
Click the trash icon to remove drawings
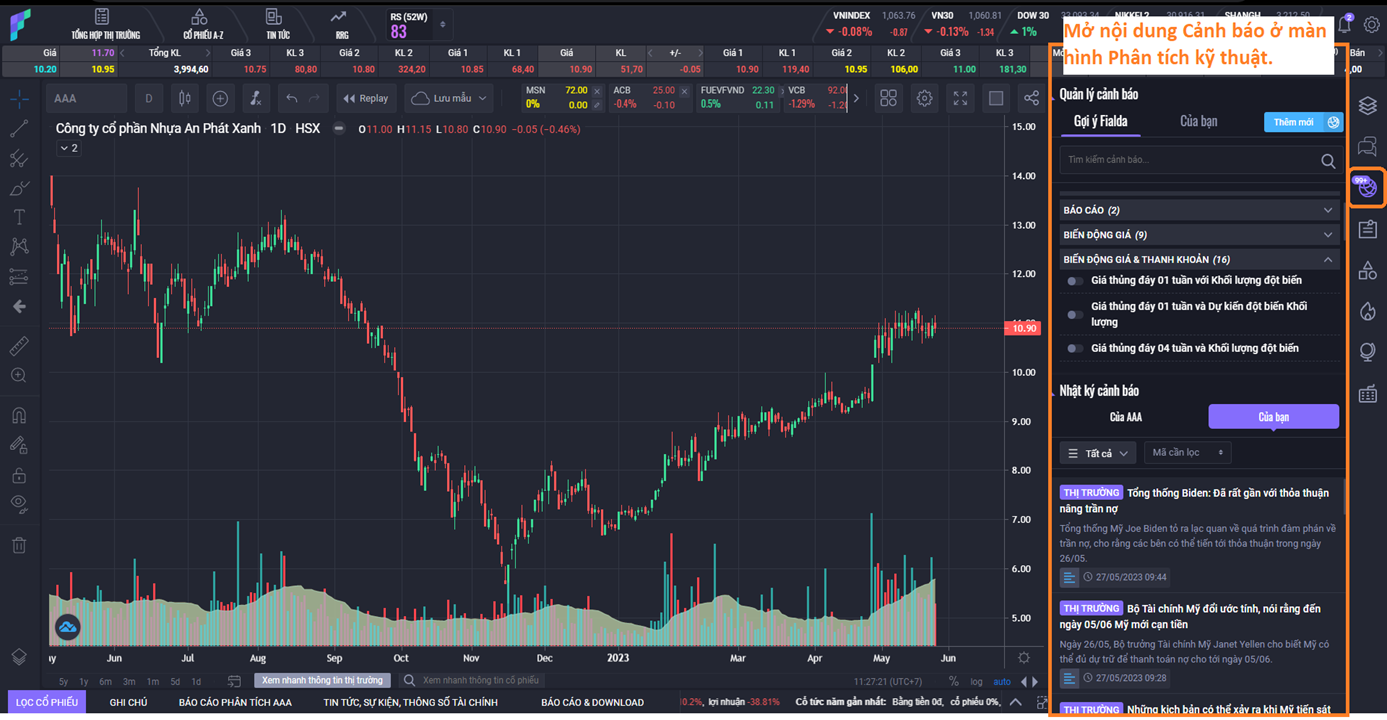[x=19, y=545]
